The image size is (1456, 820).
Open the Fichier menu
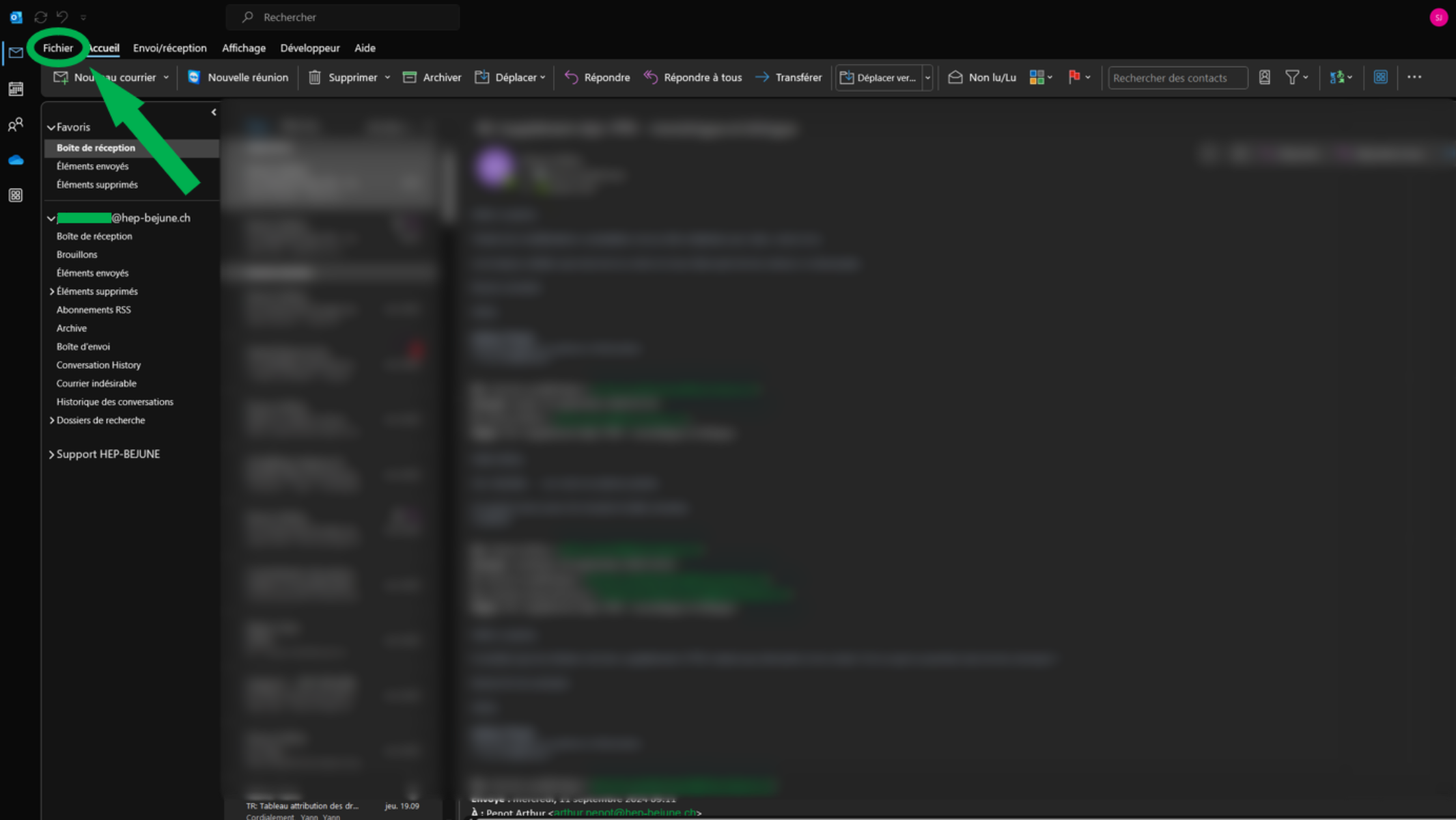pyautogui.click(x=58, y=48)
